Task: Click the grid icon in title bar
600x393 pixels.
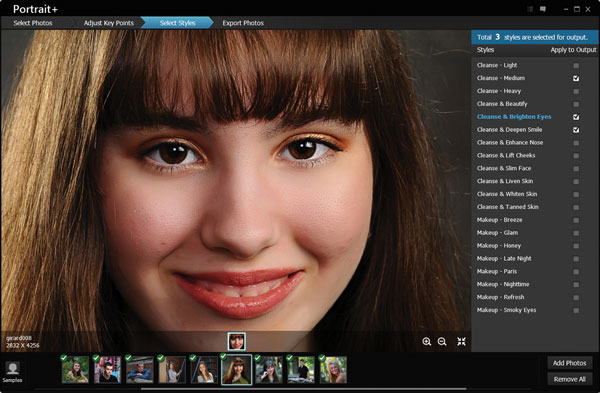Action: (530, 9)
